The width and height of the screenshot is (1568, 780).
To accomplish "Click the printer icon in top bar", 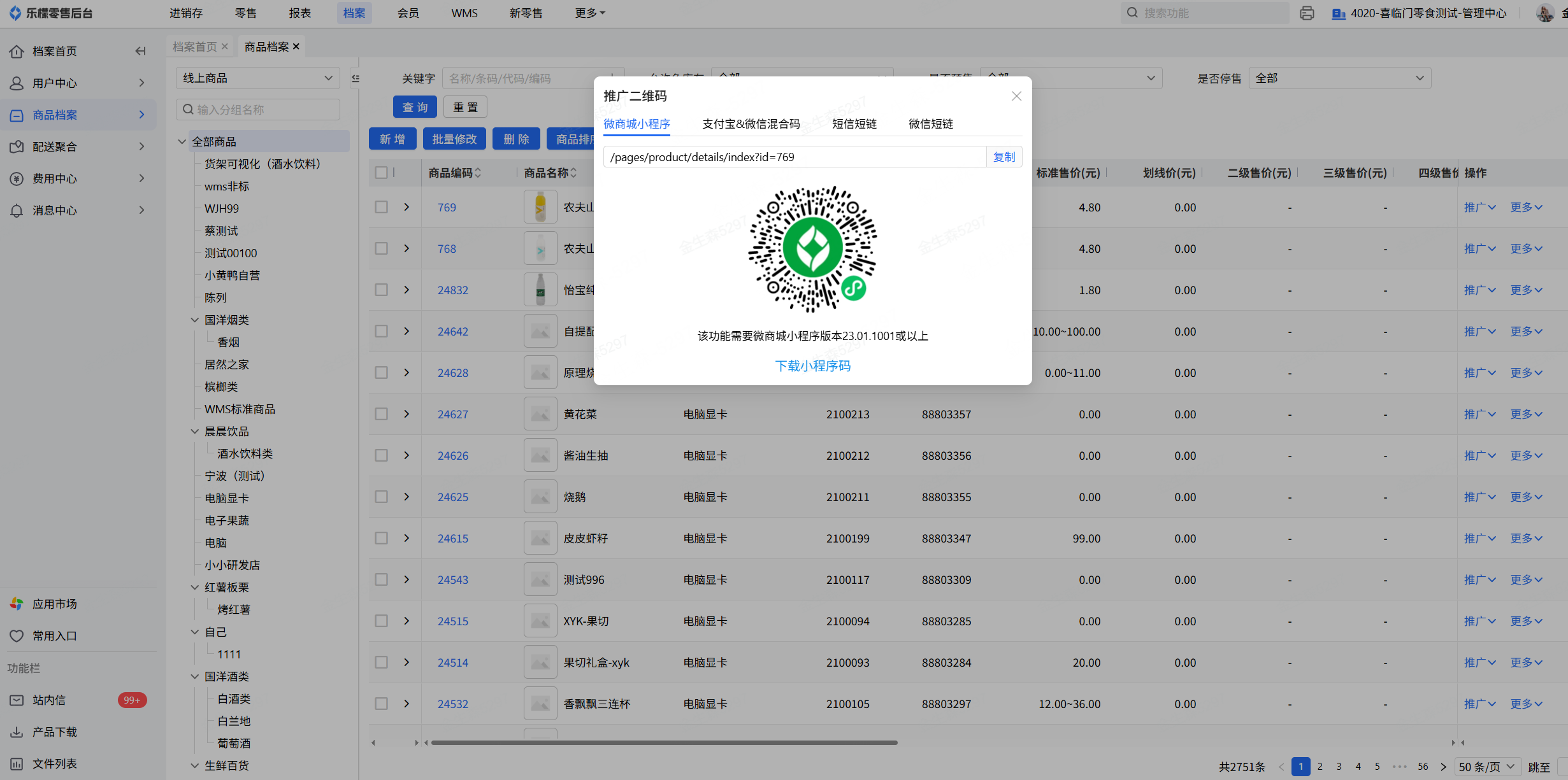I will point(1307,13).
